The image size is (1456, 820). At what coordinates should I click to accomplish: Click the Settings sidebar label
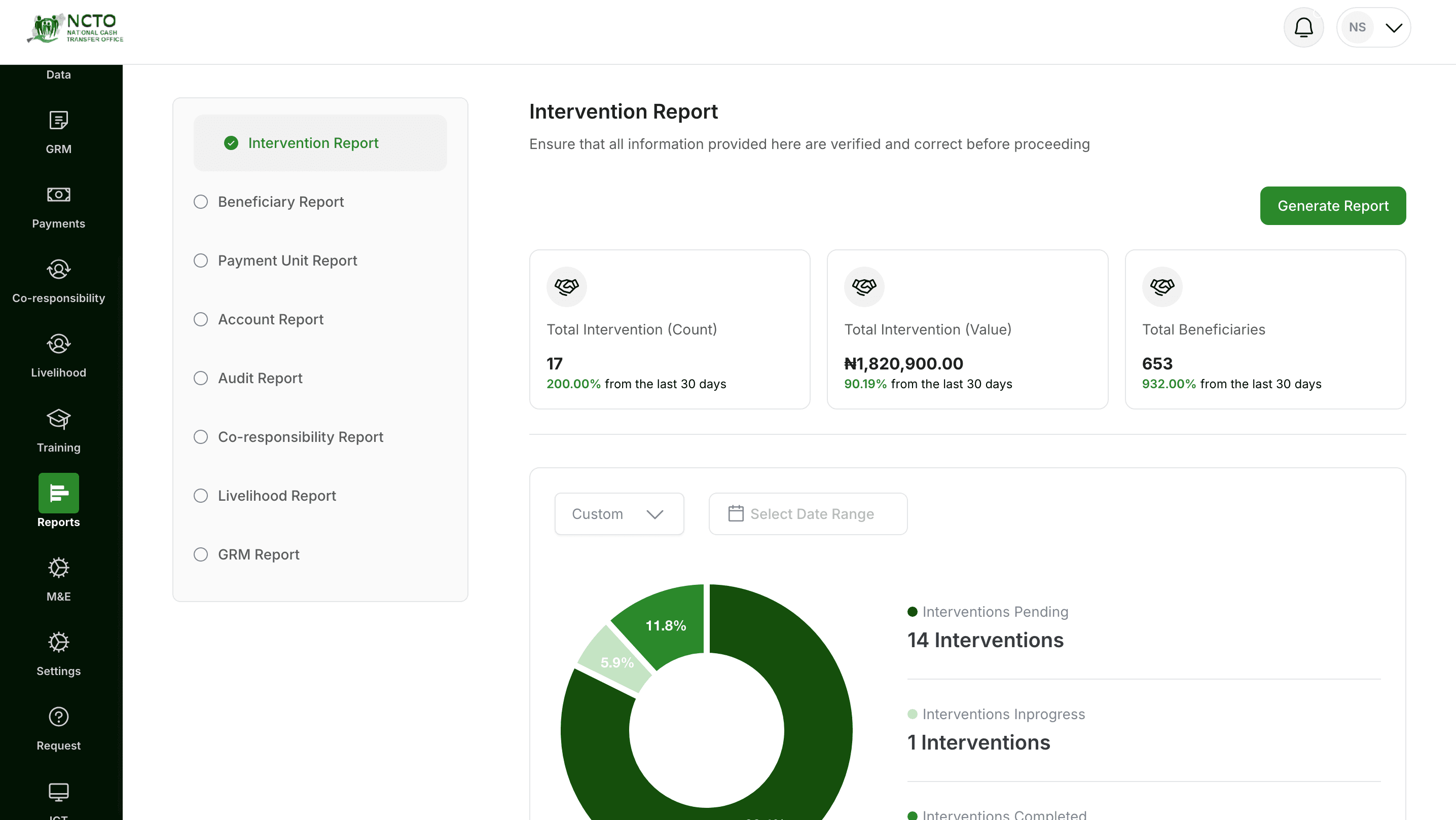[x=58, y=672]
